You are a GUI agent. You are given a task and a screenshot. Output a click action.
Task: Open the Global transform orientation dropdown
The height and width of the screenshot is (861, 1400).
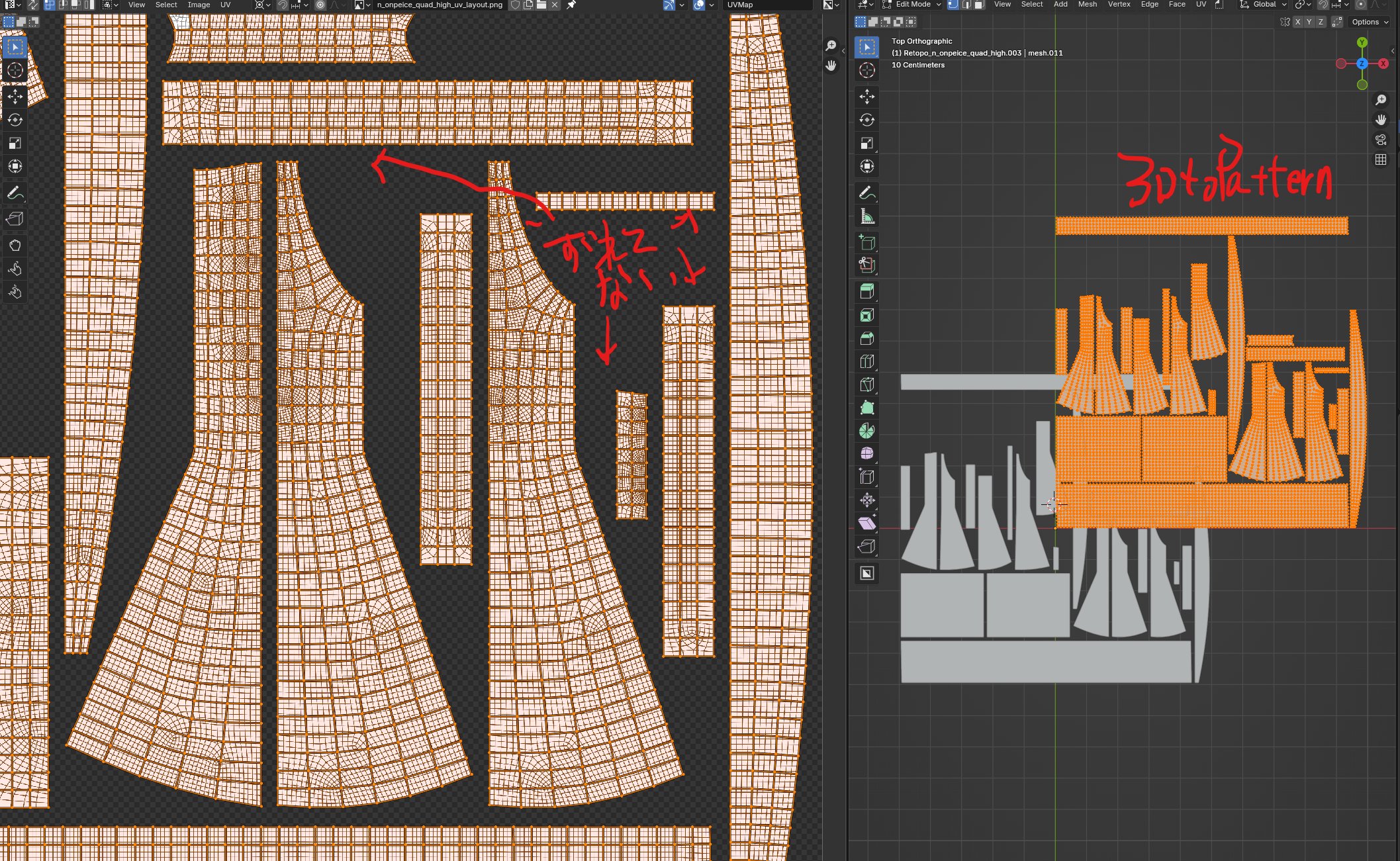(x=1264, y=5)
